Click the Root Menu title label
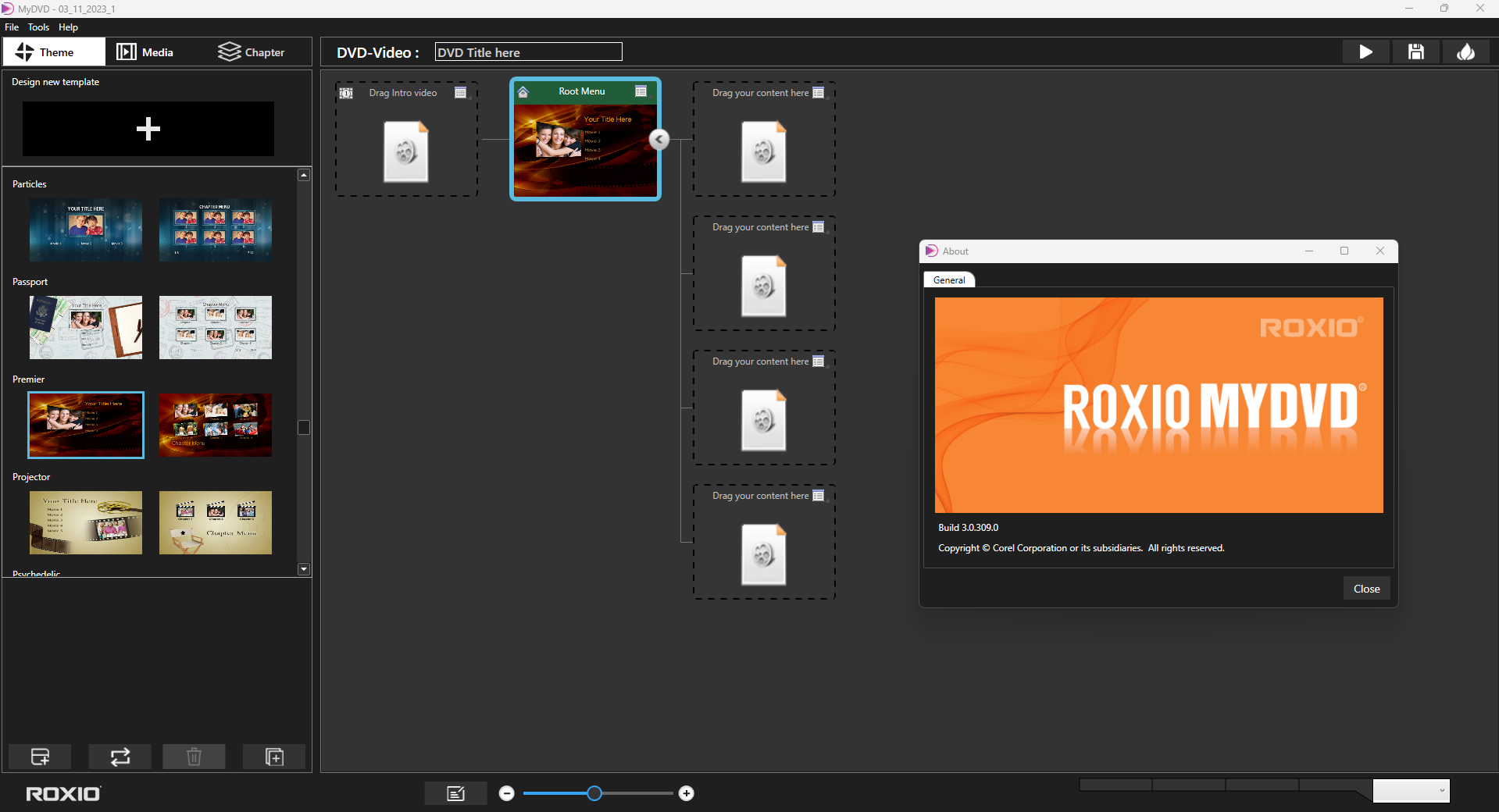Screen dimensions: 1499x812 [x=582, y=91]
